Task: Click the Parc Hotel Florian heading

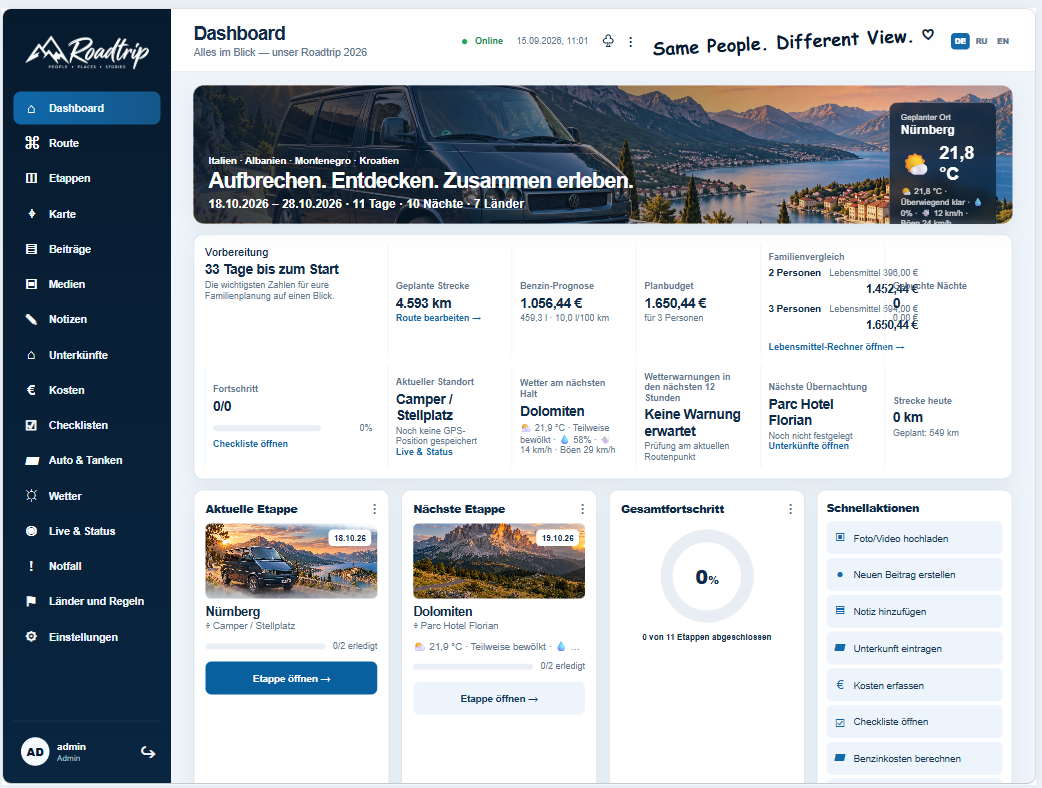Action: pyautogui.click(x=801, y=412)
